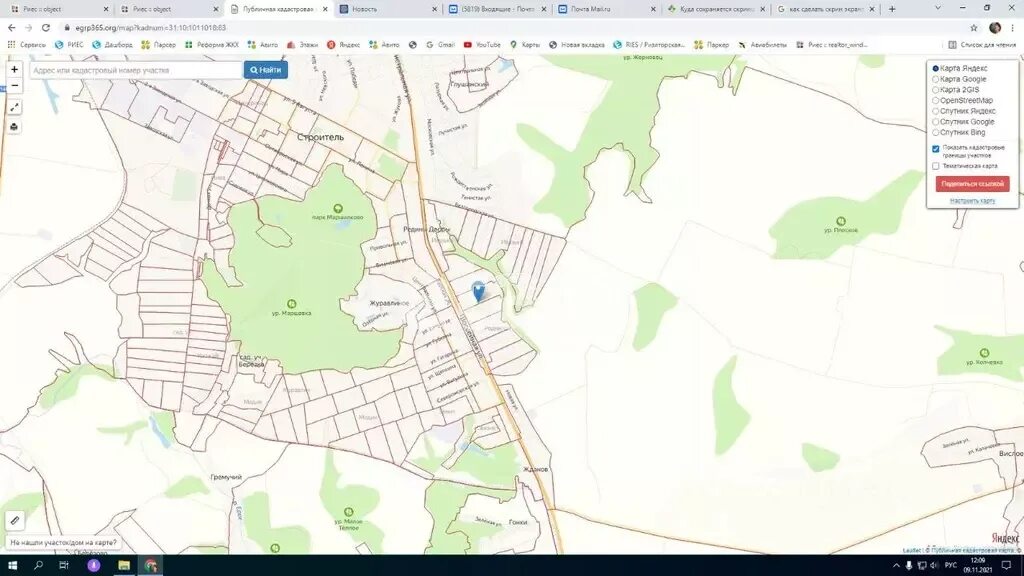The height and width of the screenshot is (576, 1024).
Task: Click Не нашли участок/дом на карте button
Action: pos(63,543)
